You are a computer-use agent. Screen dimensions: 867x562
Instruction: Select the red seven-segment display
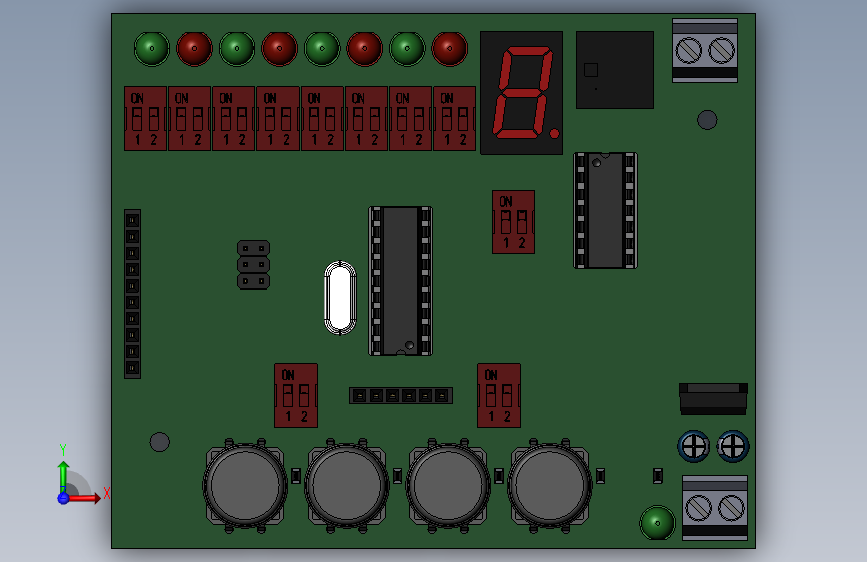(521, 92)
